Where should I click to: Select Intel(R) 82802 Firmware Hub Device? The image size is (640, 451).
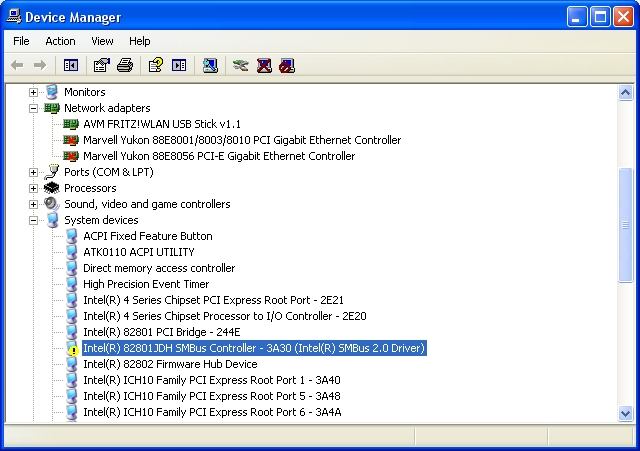coord(170,364)
